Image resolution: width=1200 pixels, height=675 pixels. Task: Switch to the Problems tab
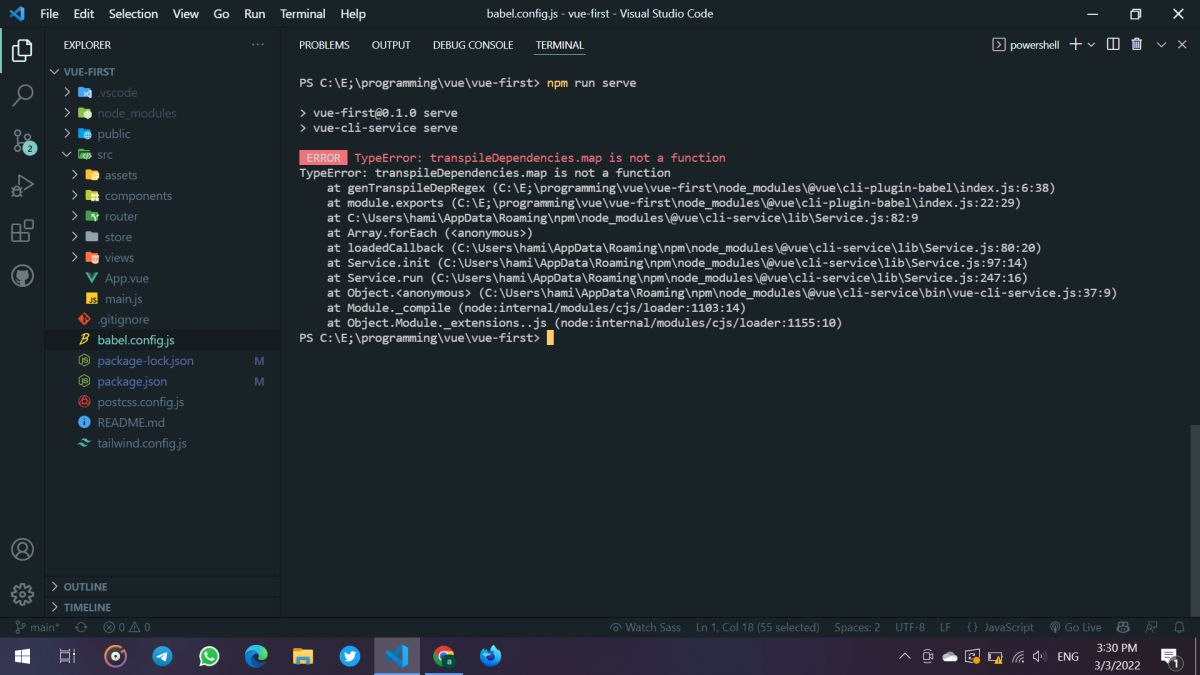pos(324,45)
